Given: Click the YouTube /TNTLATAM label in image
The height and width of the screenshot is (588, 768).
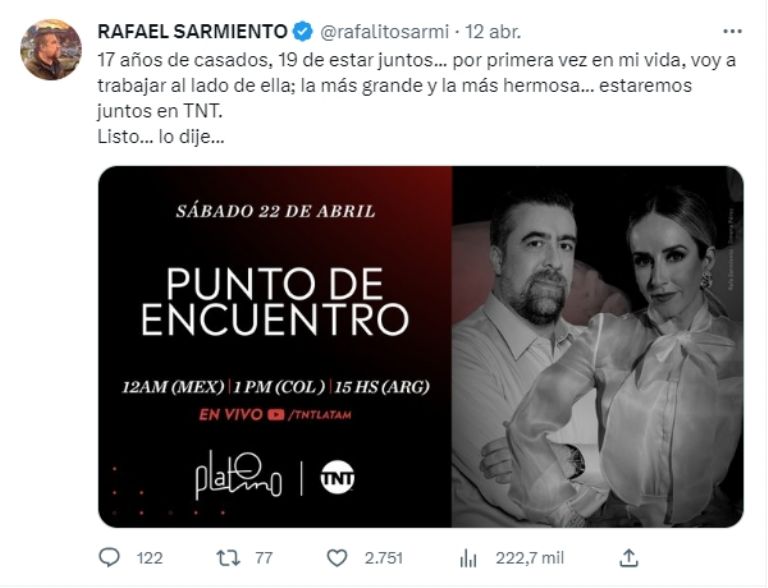Looking at the screenshot, I should point(310,415).
